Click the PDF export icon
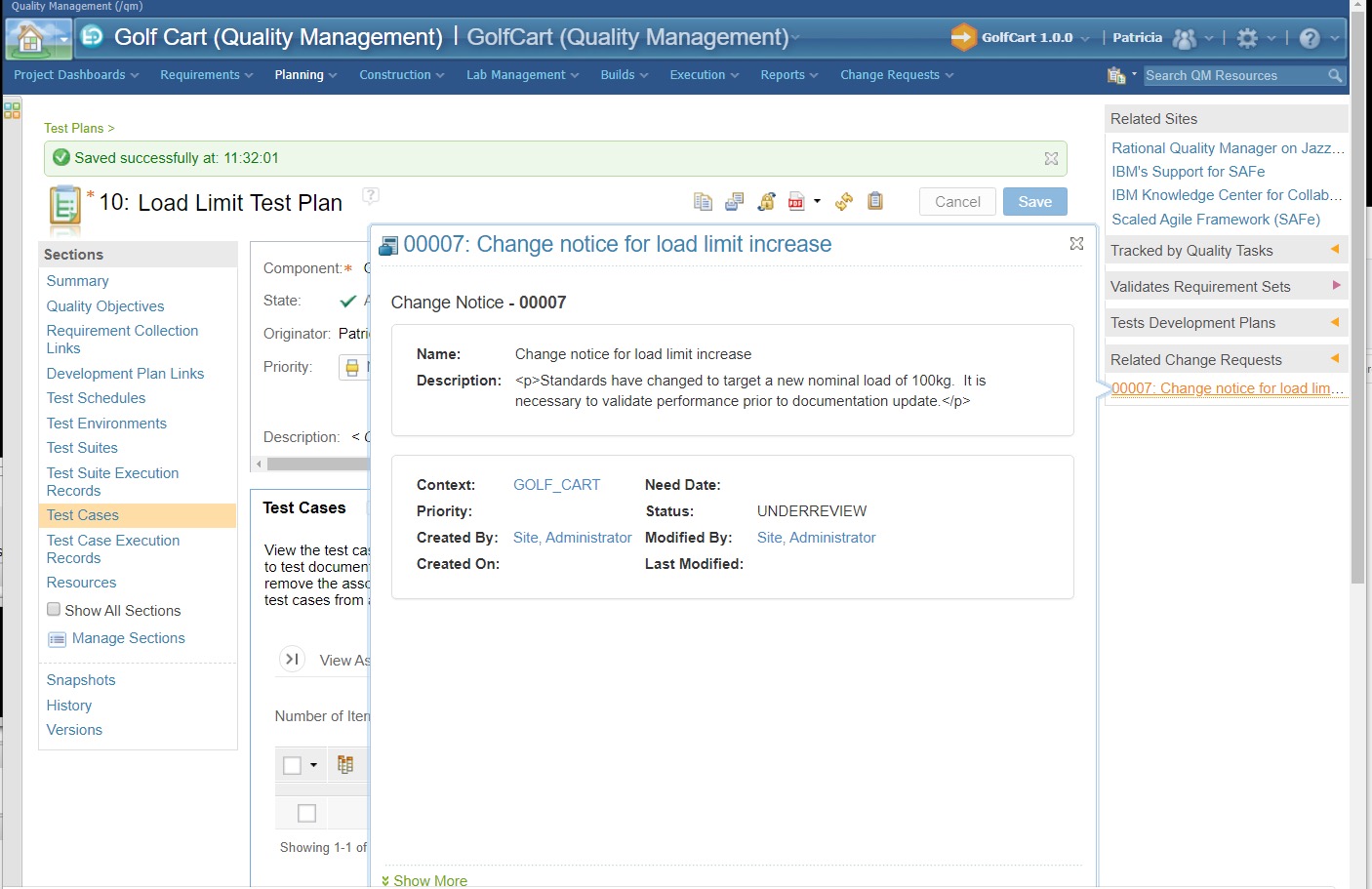 coord(796,201)
